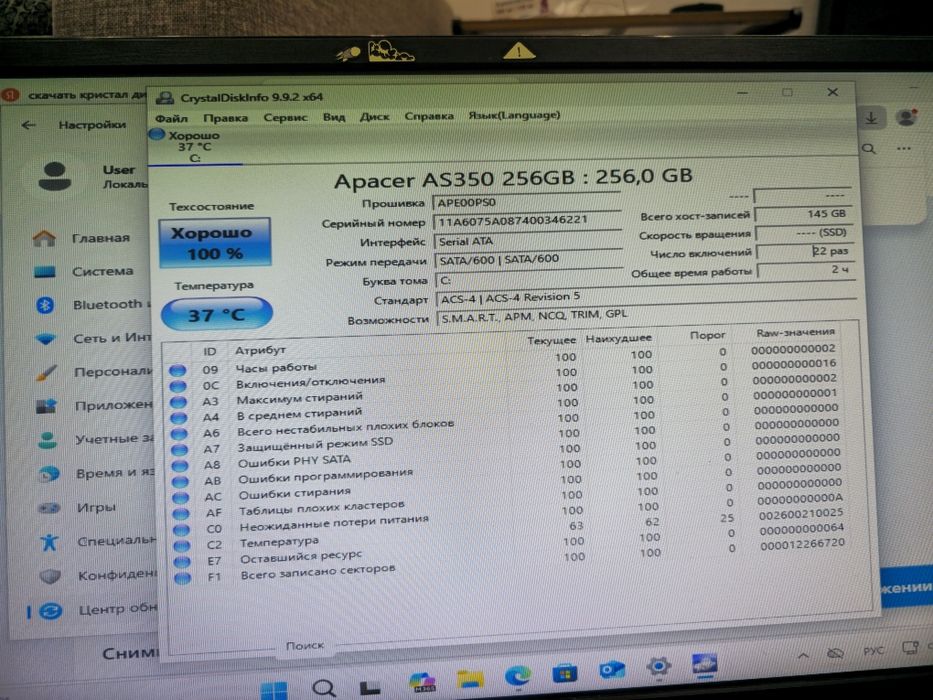
Task: Click the Режим передачи SATA/600 field
Action: (x=529, y=259)
